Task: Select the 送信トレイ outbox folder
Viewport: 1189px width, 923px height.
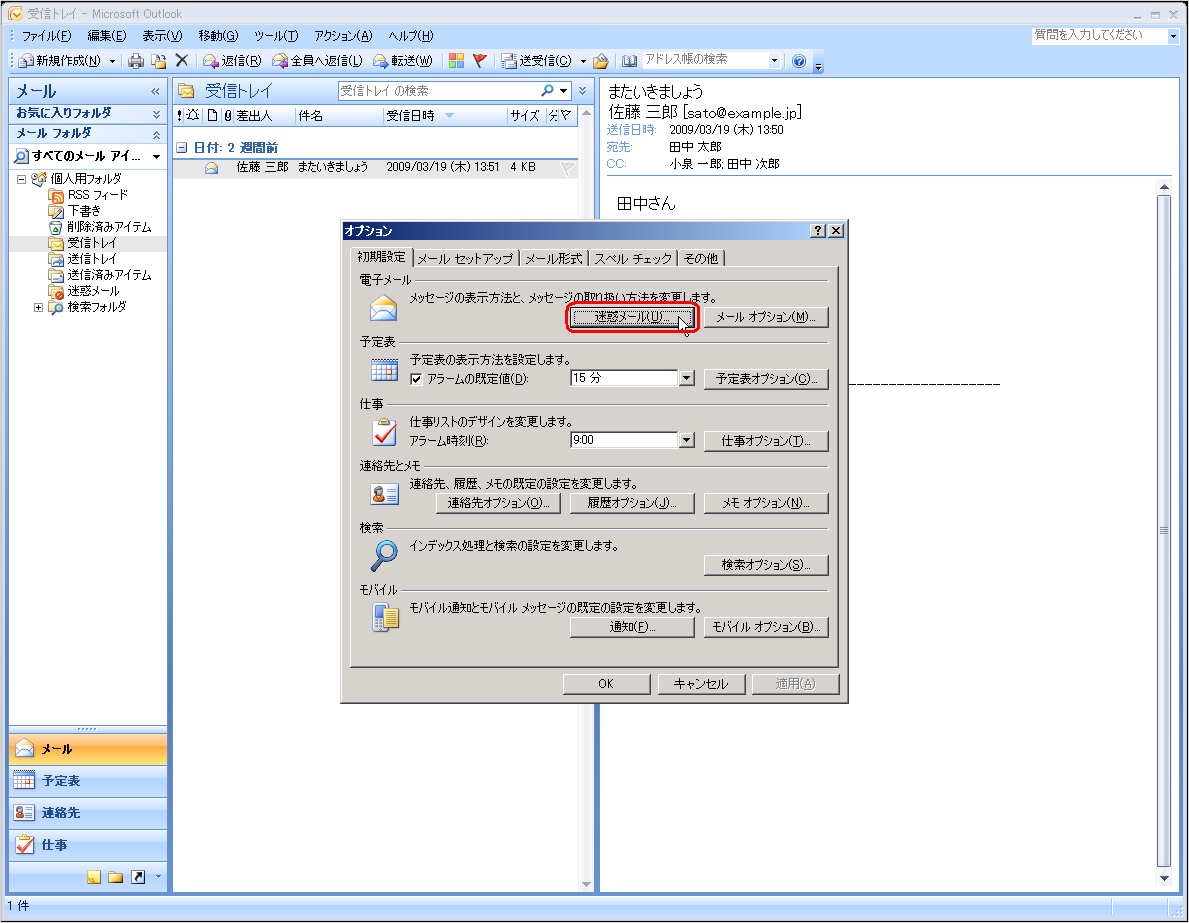Action: [x=83, y=259]
